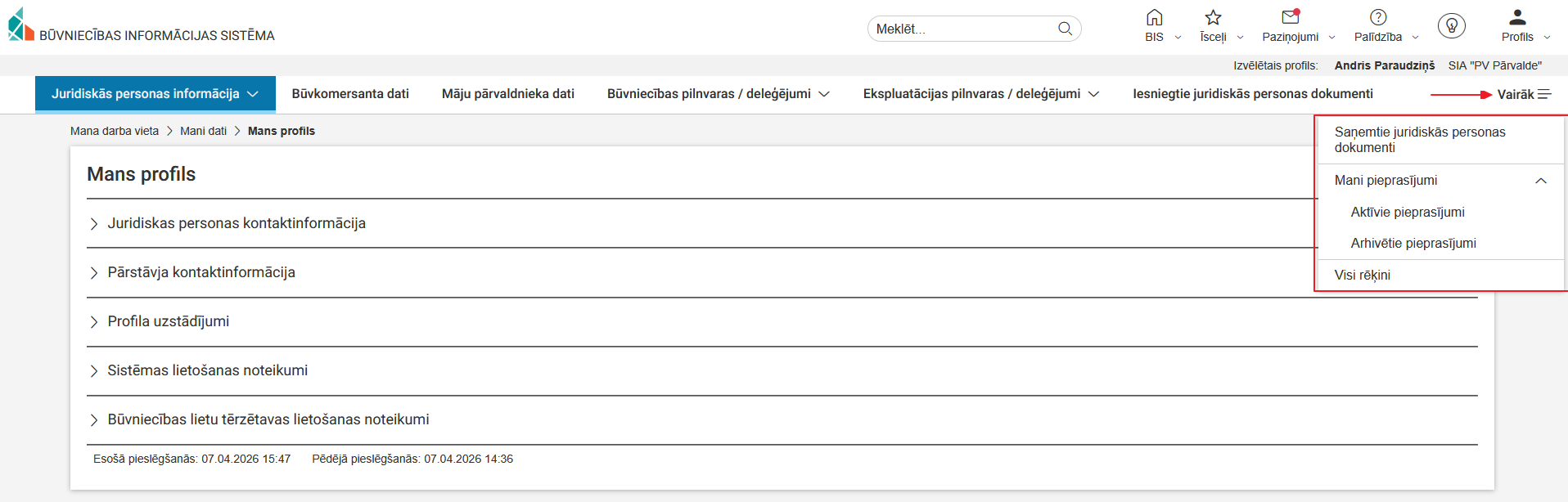Collapse the Mani pieprasījumi submenu
This screenshot has height=502, width=1568.
1540,181
